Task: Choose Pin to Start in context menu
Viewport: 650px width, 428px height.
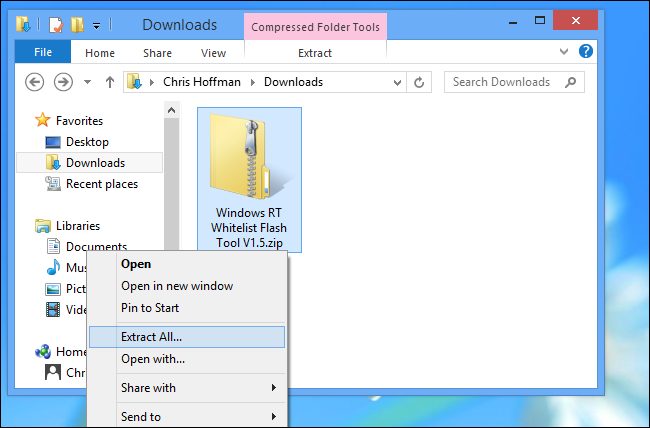Action: (x=187, y=308)
